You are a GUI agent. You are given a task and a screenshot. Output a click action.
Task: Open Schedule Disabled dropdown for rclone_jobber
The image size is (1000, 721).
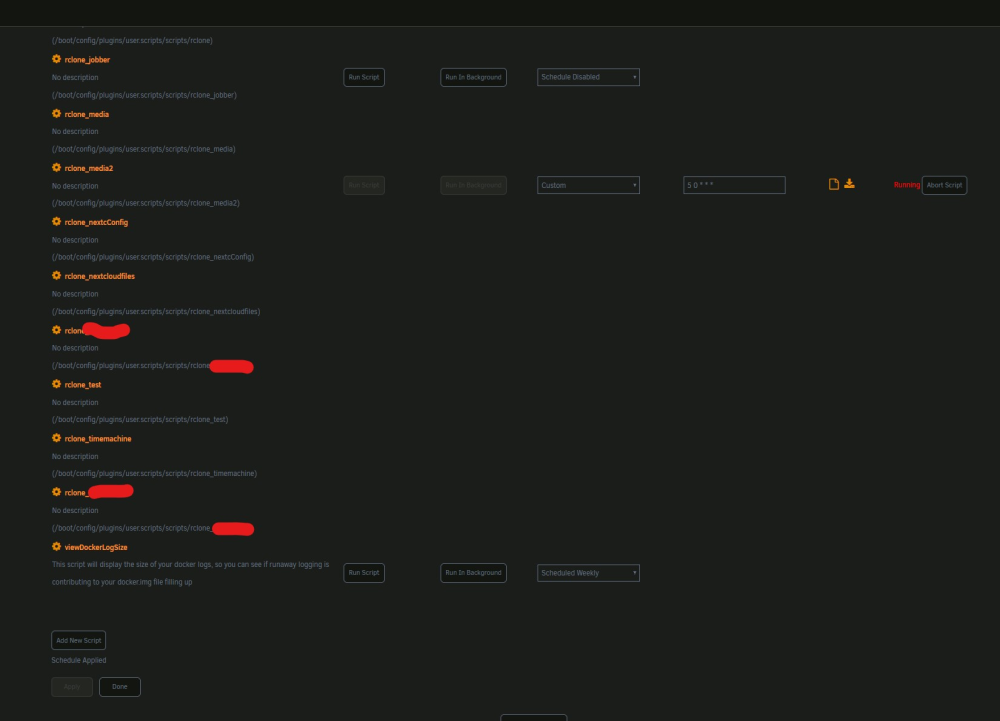(588, 77)
